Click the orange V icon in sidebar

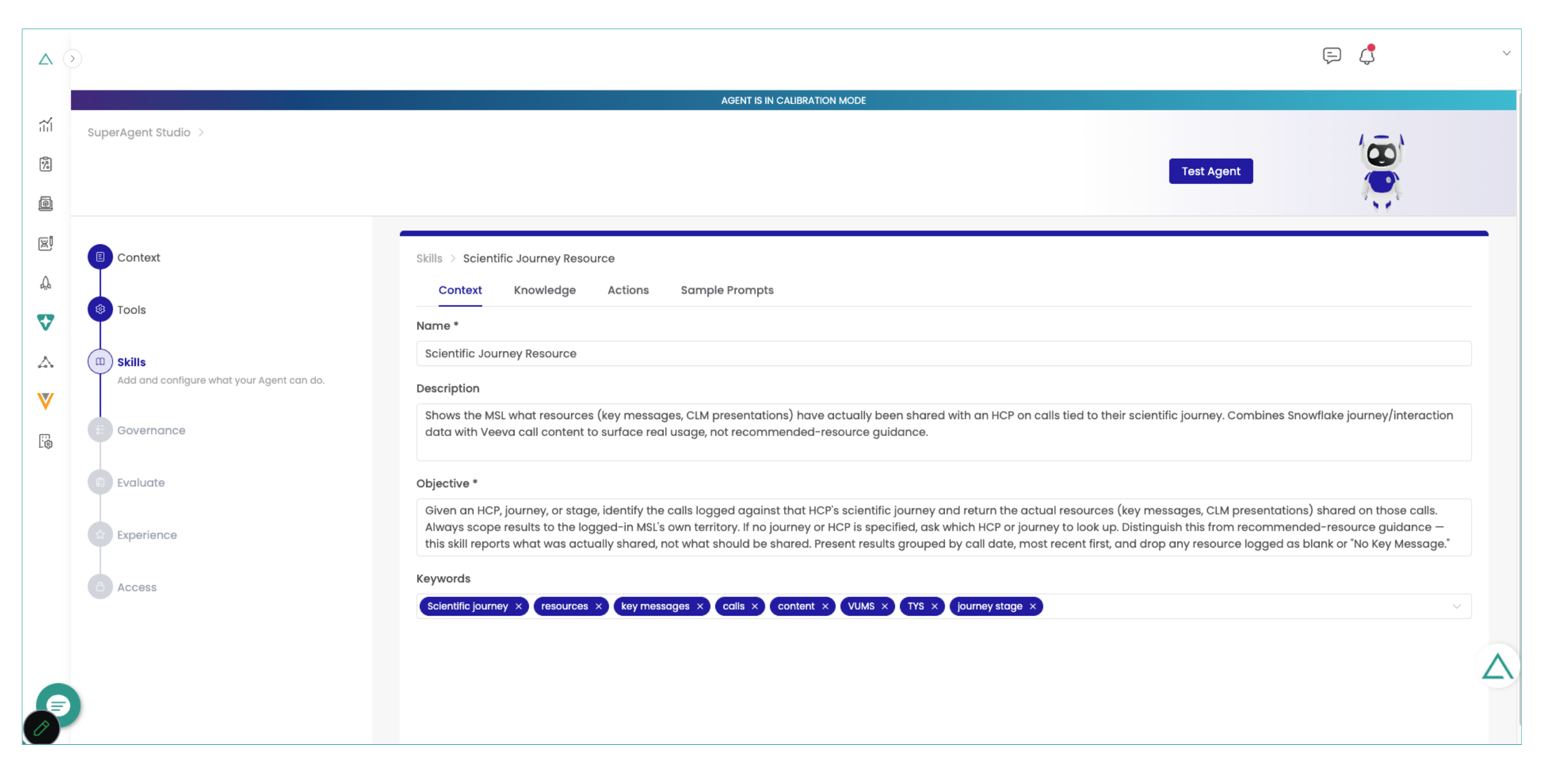pyautogui.click(x=46, y=401)
